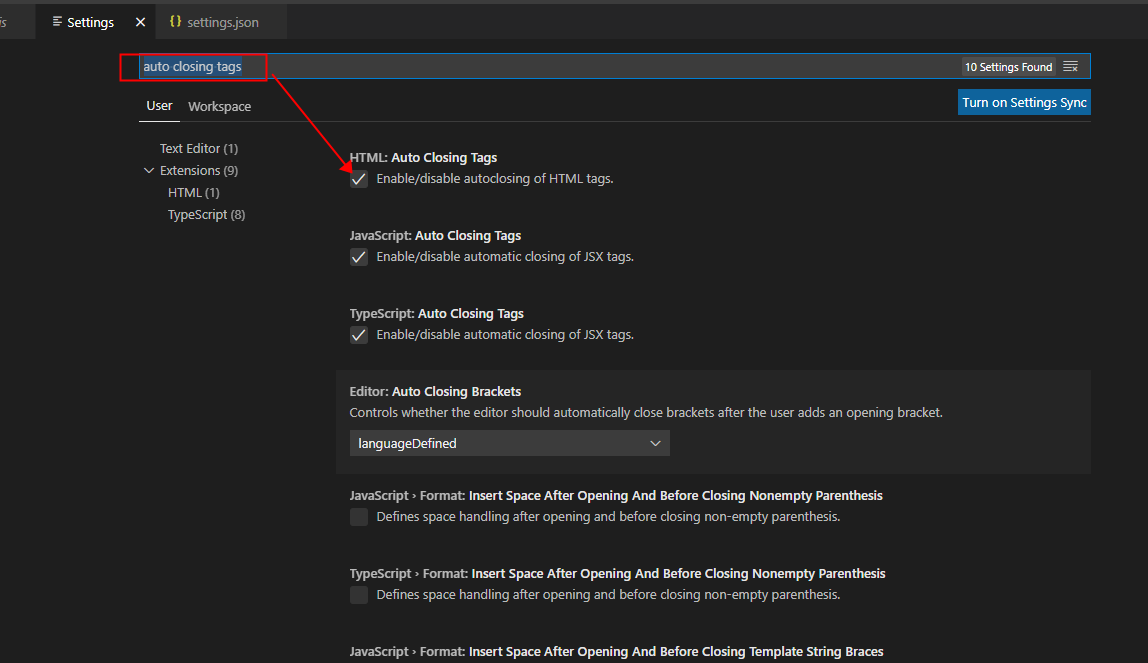Select TypeScript (8) in settings tree

(206, 214)
